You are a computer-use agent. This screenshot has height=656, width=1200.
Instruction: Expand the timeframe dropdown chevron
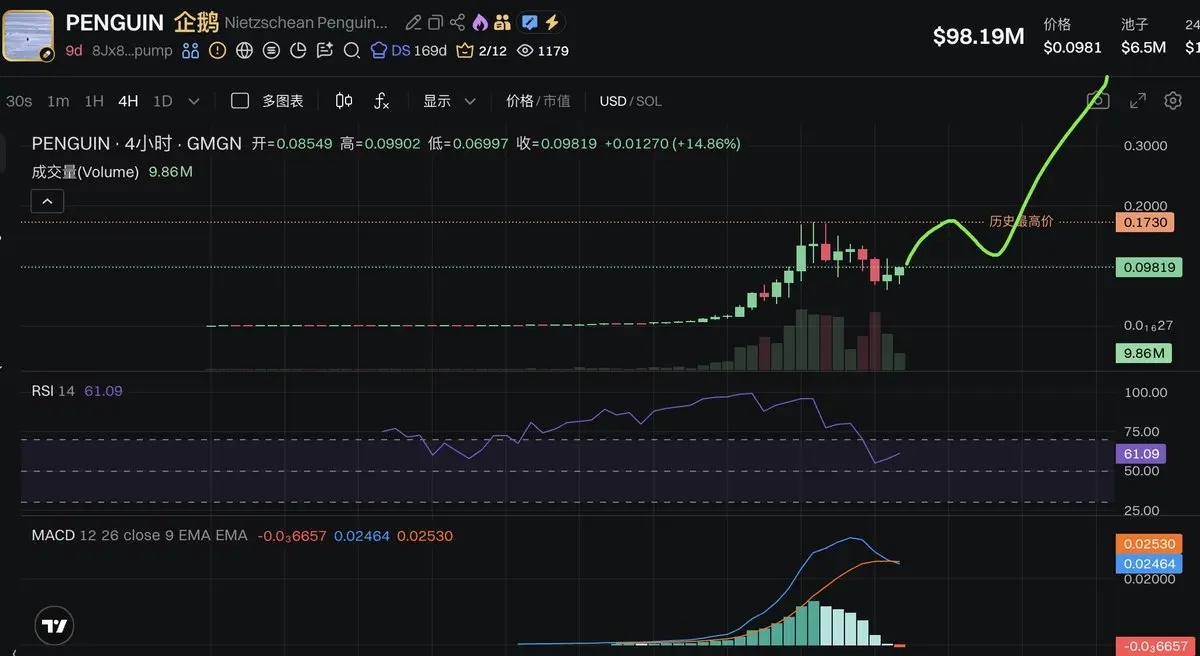click(194, 101)
